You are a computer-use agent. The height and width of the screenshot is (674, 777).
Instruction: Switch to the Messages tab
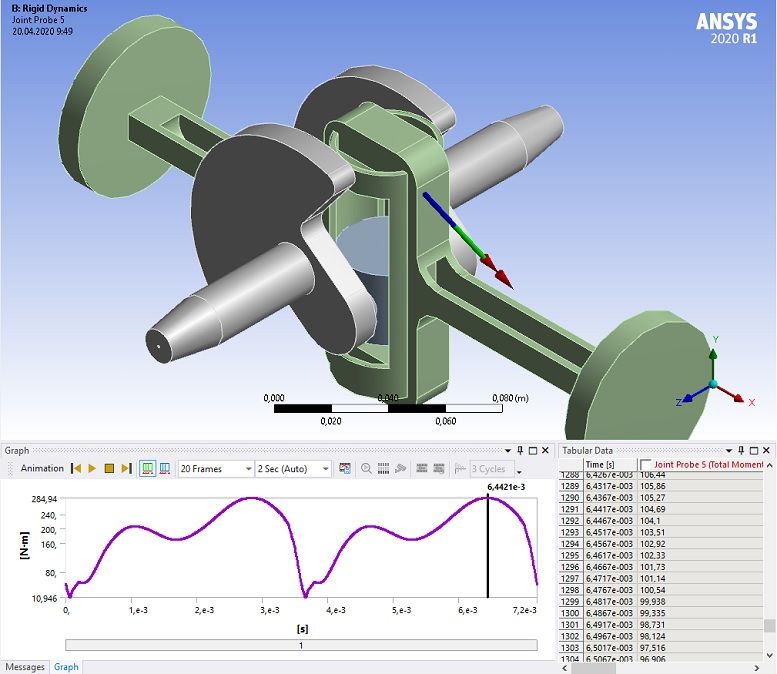(24, 667)
